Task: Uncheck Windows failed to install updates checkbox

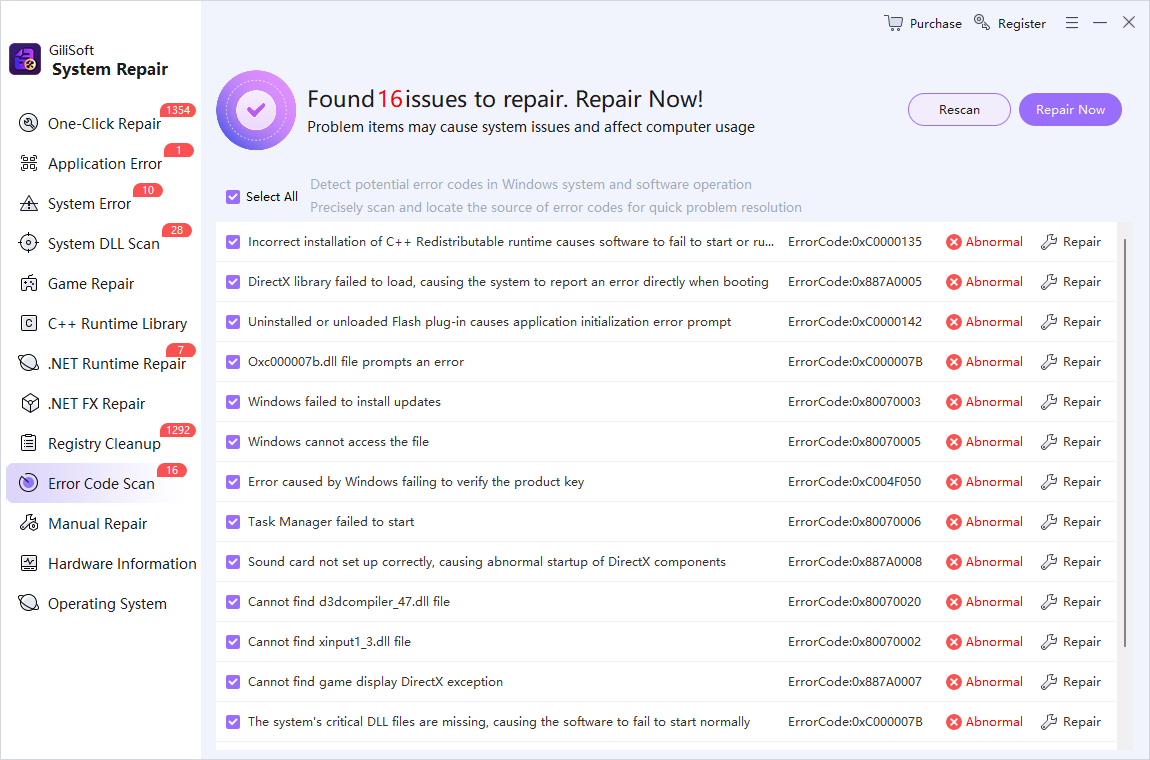Action: coord(233,402)
